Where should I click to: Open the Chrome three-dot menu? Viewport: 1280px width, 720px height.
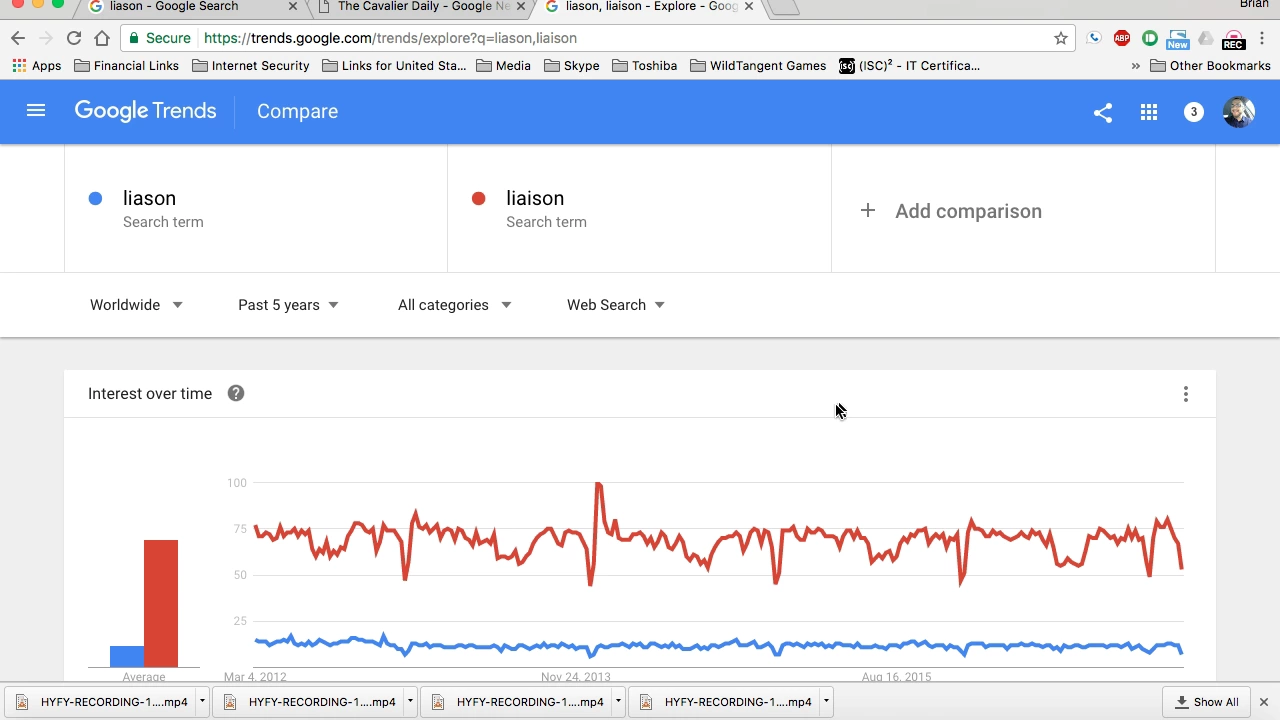pos(1263,38)
